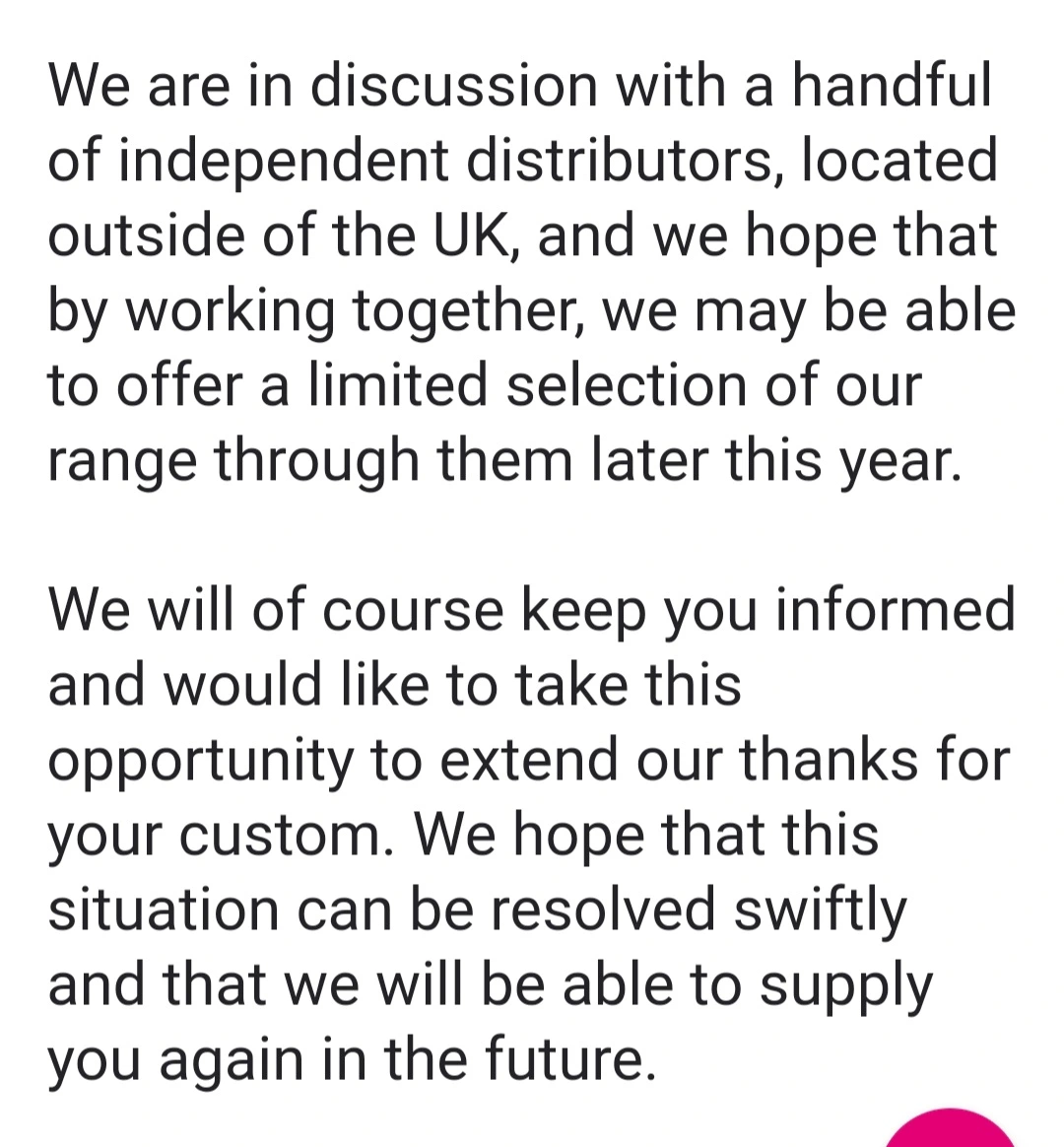Click the word "discussion" in first paragraph
The height and width of the screenshot is (1147, 1064).
[x=454, y=85]
